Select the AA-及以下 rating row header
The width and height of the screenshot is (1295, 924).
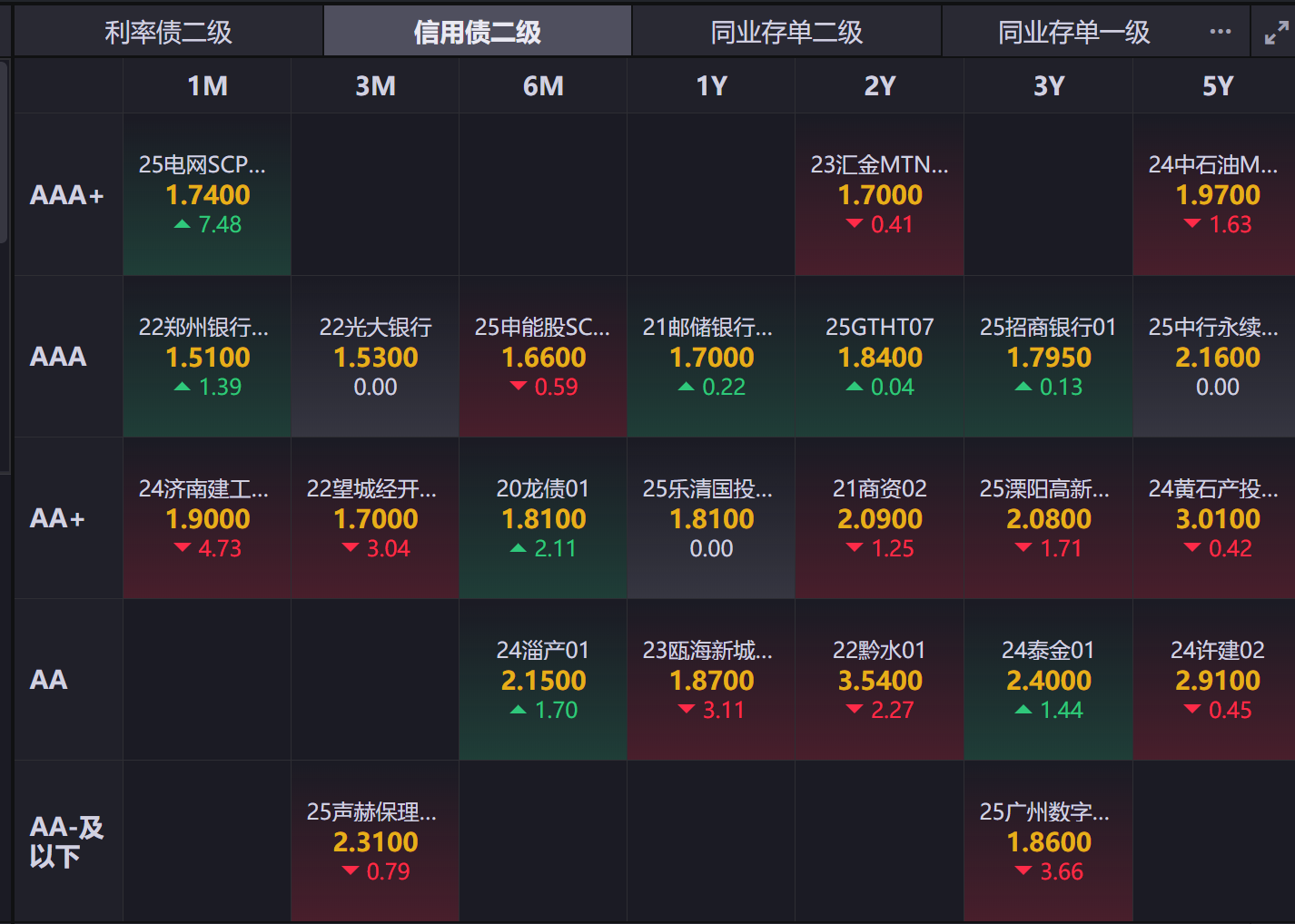(x=68, y=841)
